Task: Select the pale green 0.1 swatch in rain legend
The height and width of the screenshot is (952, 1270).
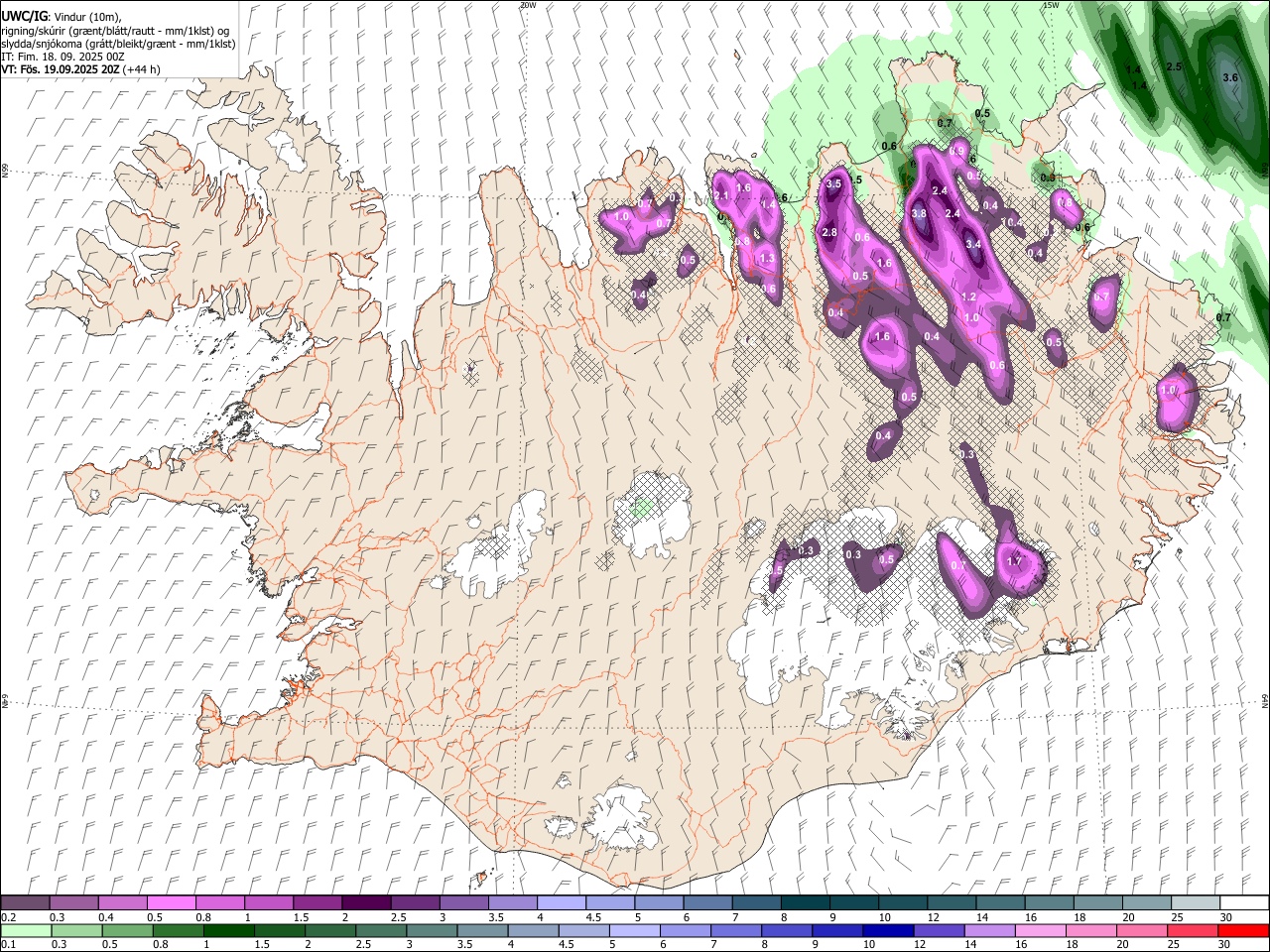Action: click(26, 931)
